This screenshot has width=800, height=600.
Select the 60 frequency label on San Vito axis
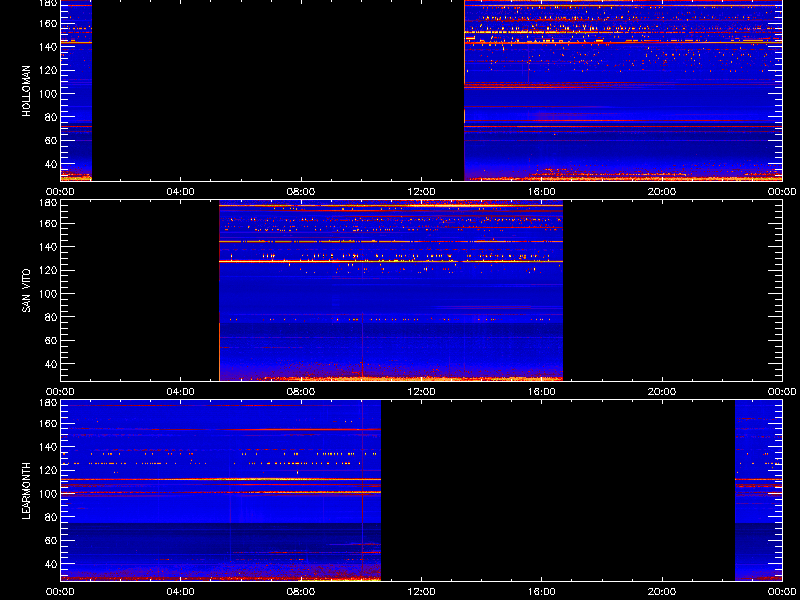coord(52,340)
